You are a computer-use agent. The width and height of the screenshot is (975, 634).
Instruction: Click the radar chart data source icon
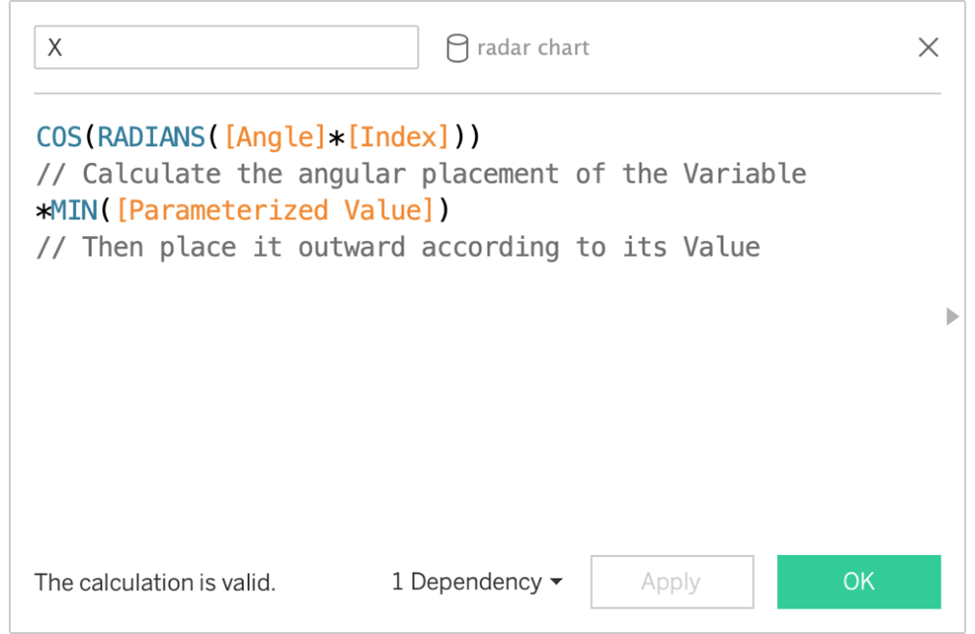pyautogui.click(x=456, y=46)
